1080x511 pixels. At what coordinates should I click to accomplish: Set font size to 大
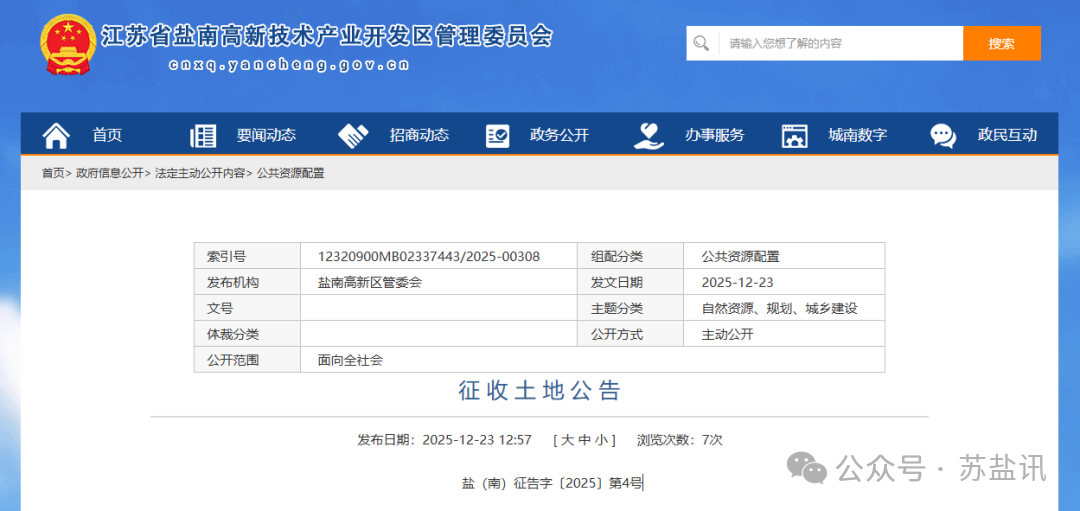point(567,440)
